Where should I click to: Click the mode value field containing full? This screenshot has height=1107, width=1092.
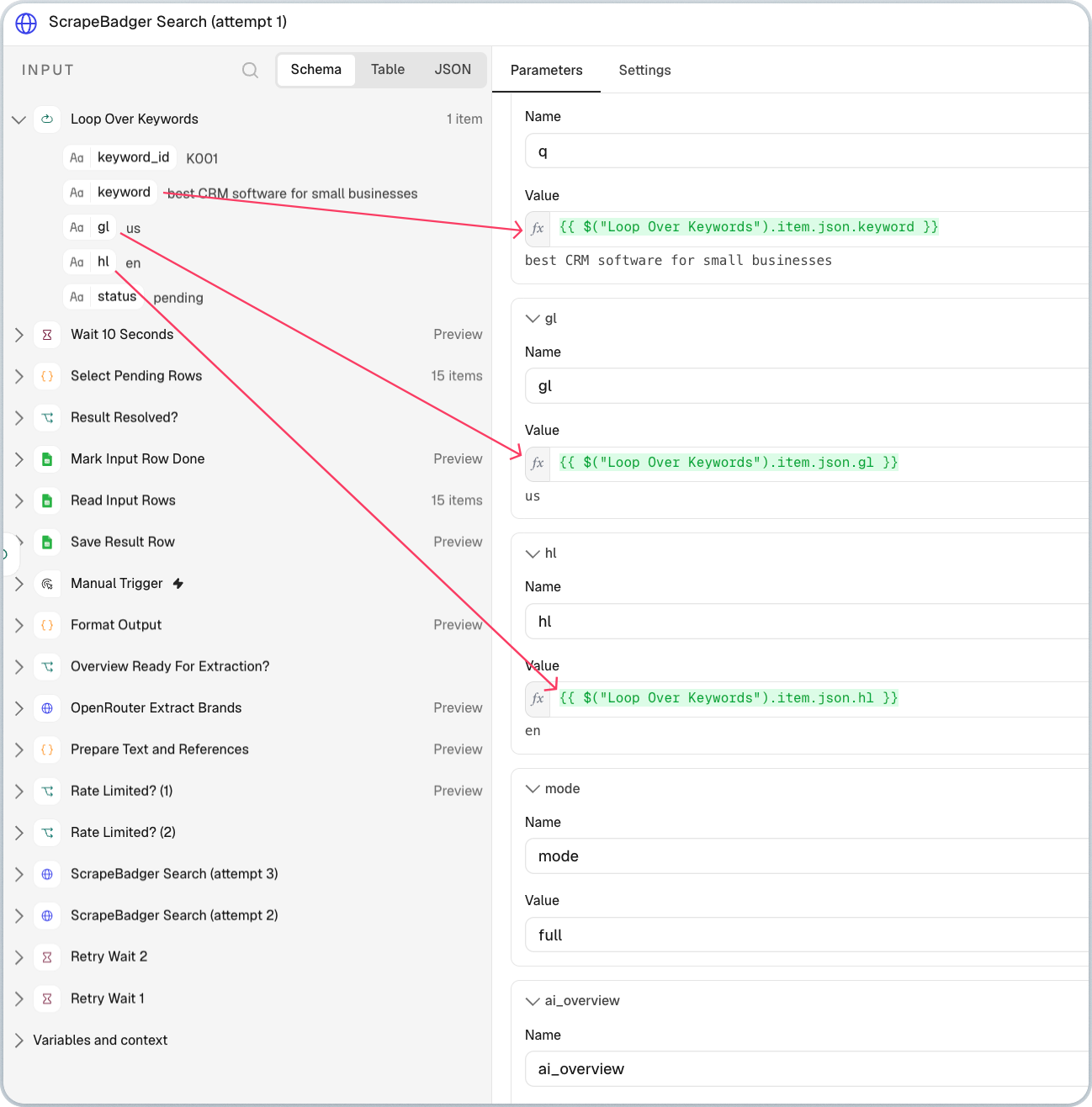[x=807, y=935]
